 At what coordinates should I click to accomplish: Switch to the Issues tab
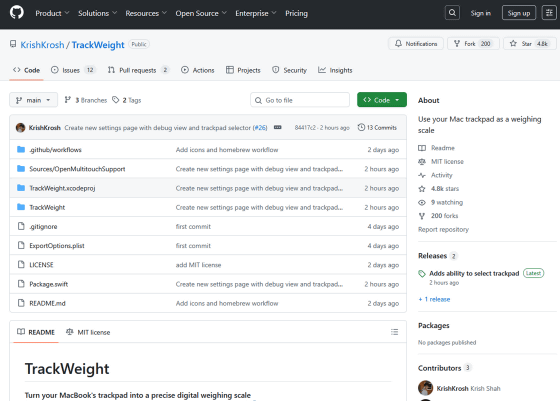click(73, 70)
